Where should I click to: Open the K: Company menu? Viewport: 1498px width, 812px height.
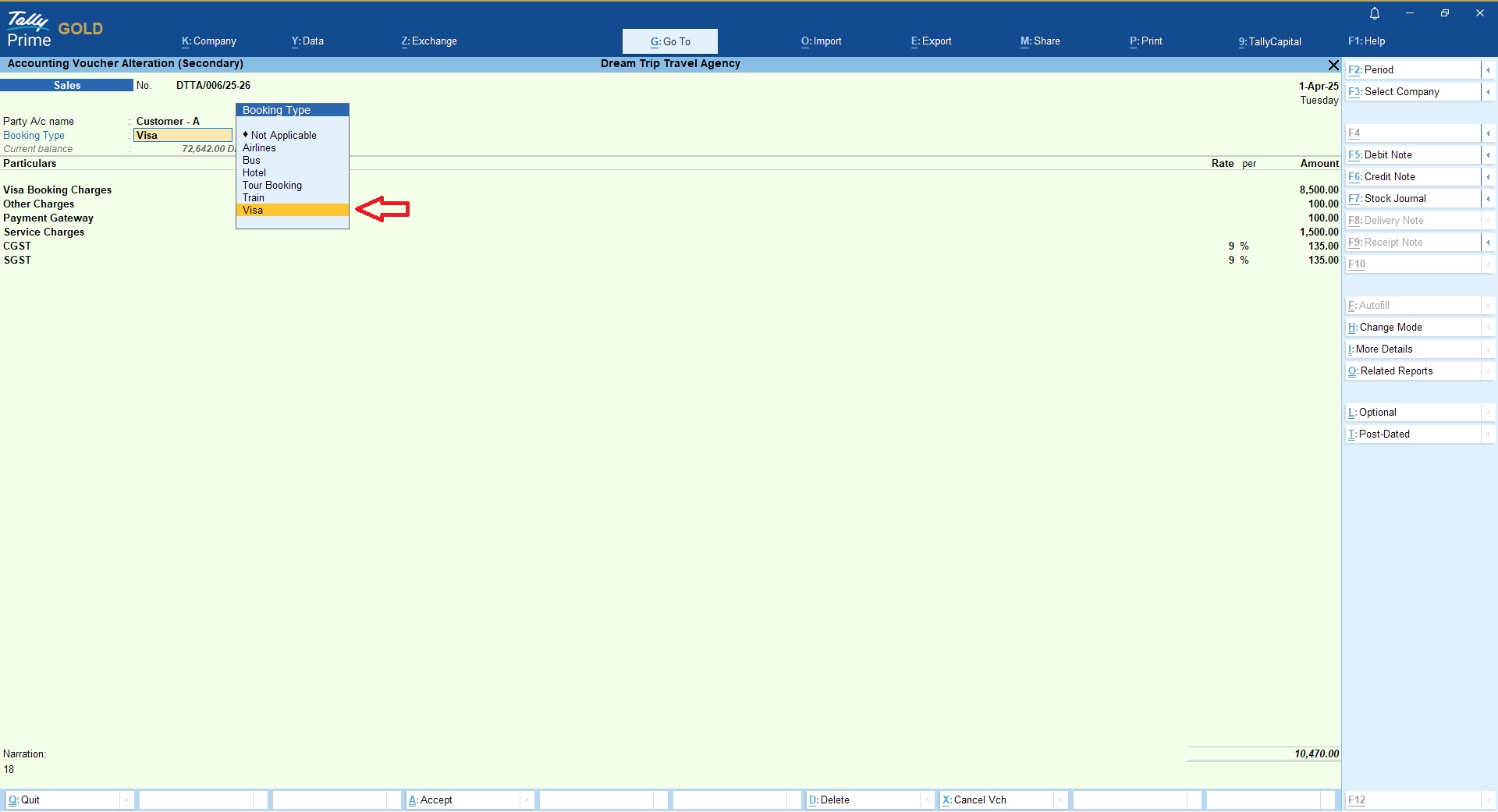tap(209, 41)
